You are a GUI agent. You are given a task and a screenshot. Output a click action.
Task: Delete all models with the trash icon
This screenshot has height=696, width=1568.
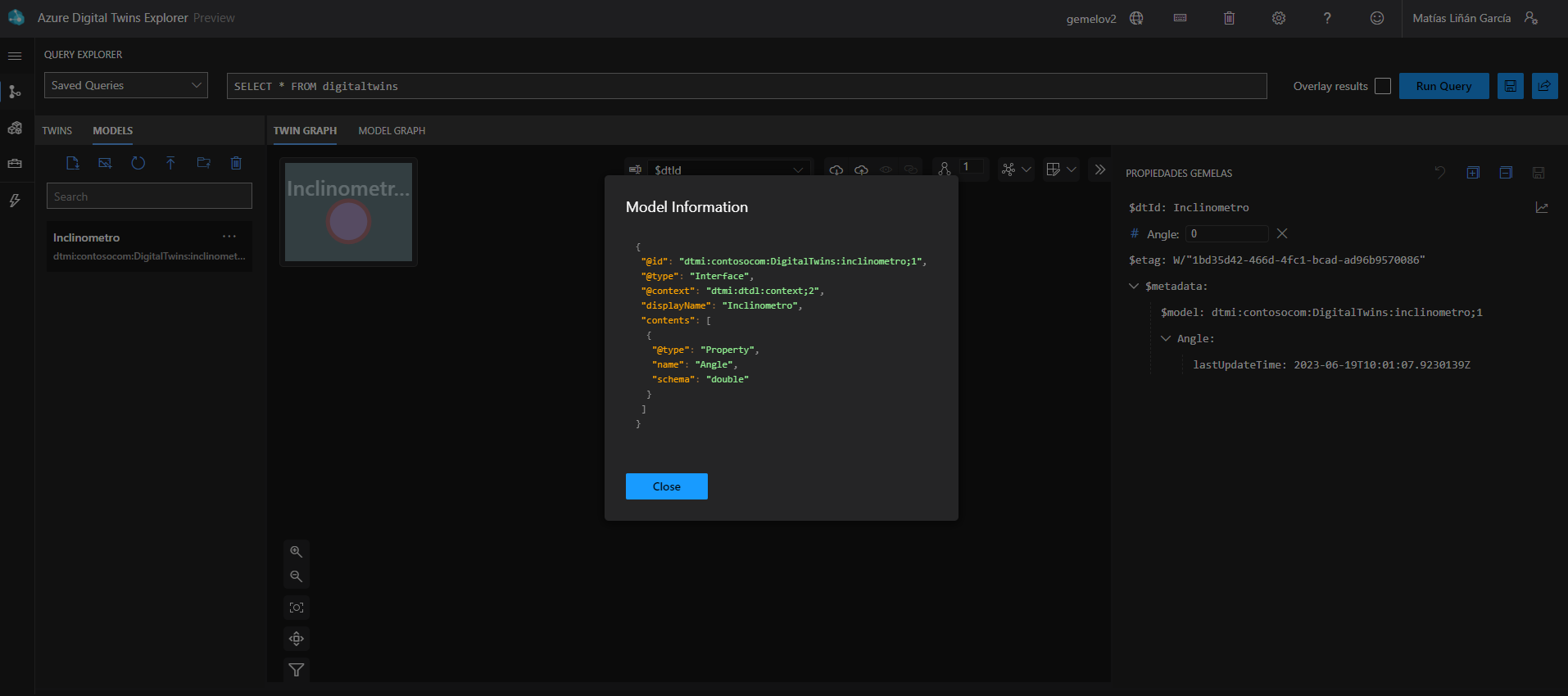click(236, 163)
